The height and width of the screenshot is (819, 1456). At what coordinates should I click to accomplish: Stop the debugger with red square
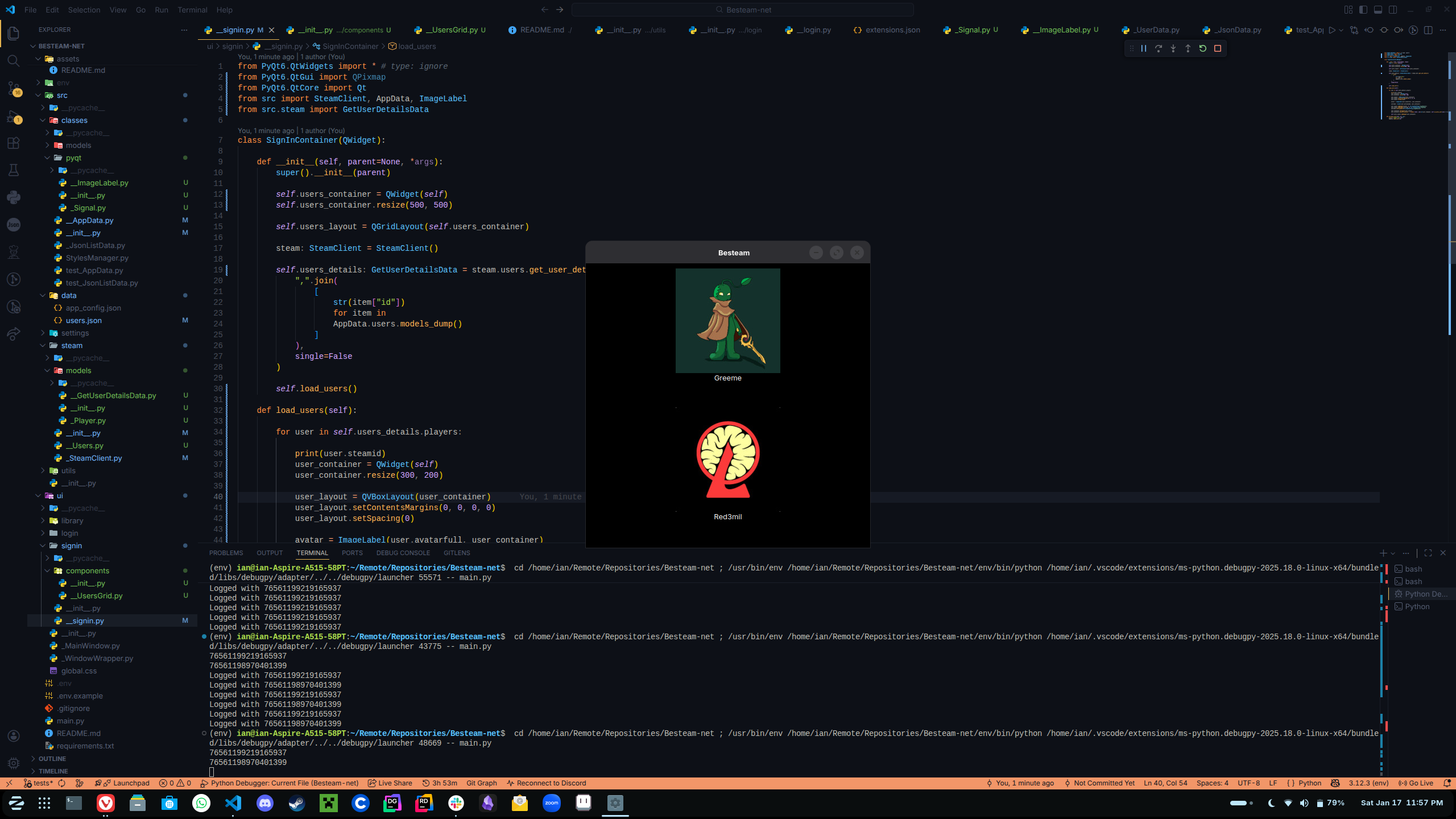coord(1218,49)
